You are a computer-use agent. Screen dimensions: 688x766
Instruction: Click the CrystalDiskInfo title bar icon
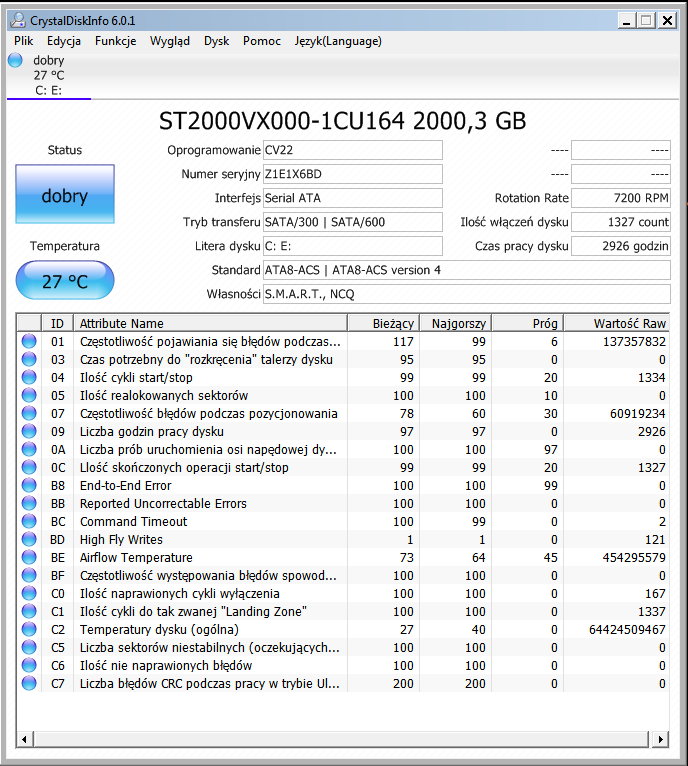[18, 20]
